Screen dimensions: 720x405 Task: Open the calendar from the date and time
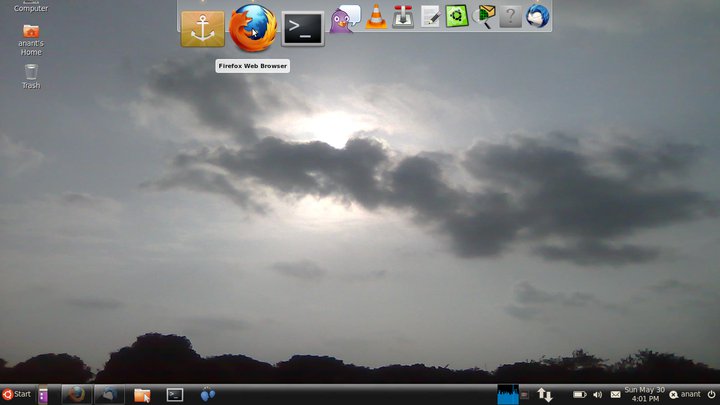(643, 394)
